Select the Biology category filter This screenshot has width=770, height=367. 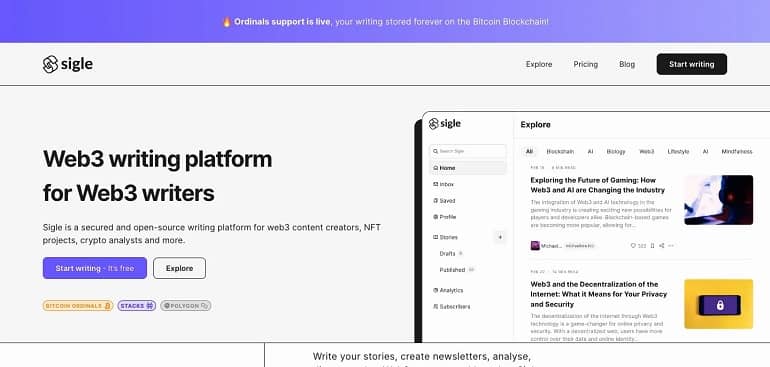616,152
